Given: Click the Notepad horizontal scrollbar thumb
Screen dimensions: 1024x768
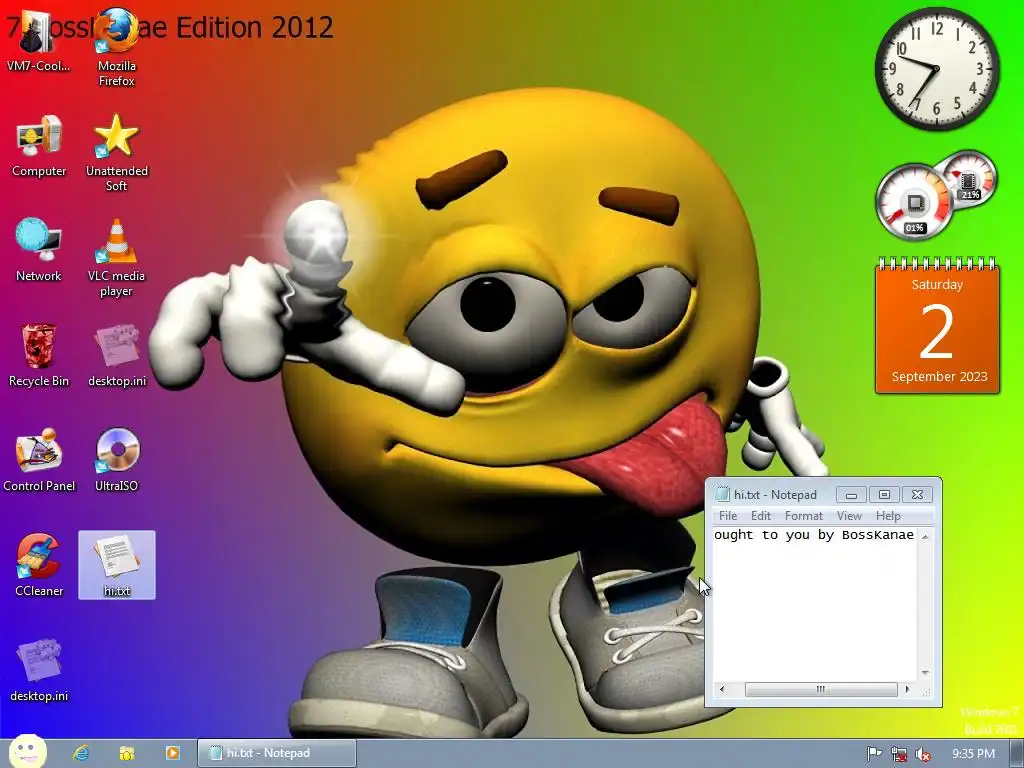Looking at the screenshot, I should coord(821,689).
